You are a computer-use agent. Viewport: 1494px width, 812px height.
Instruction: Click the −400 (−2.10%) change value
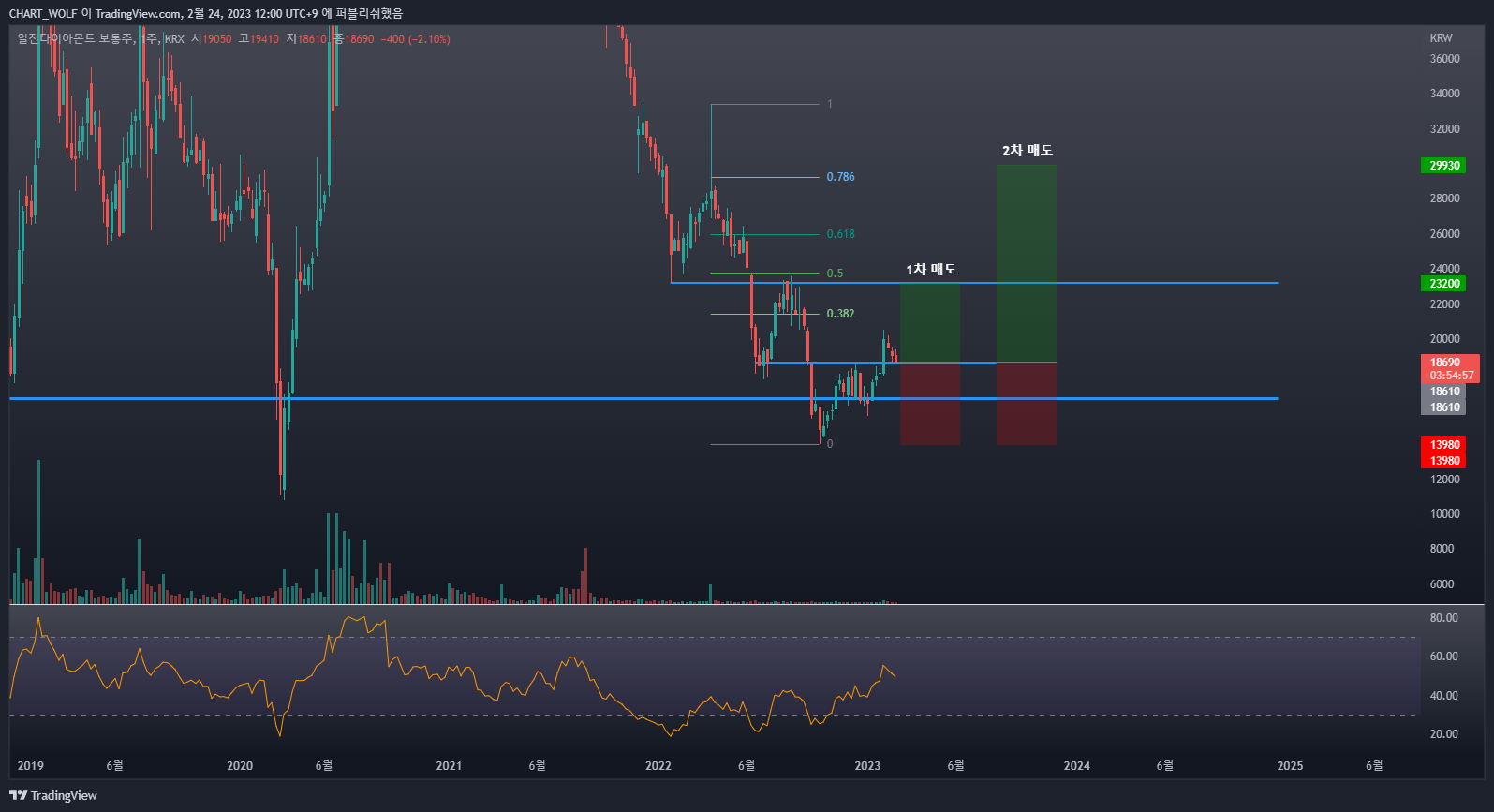click(415, 39)
